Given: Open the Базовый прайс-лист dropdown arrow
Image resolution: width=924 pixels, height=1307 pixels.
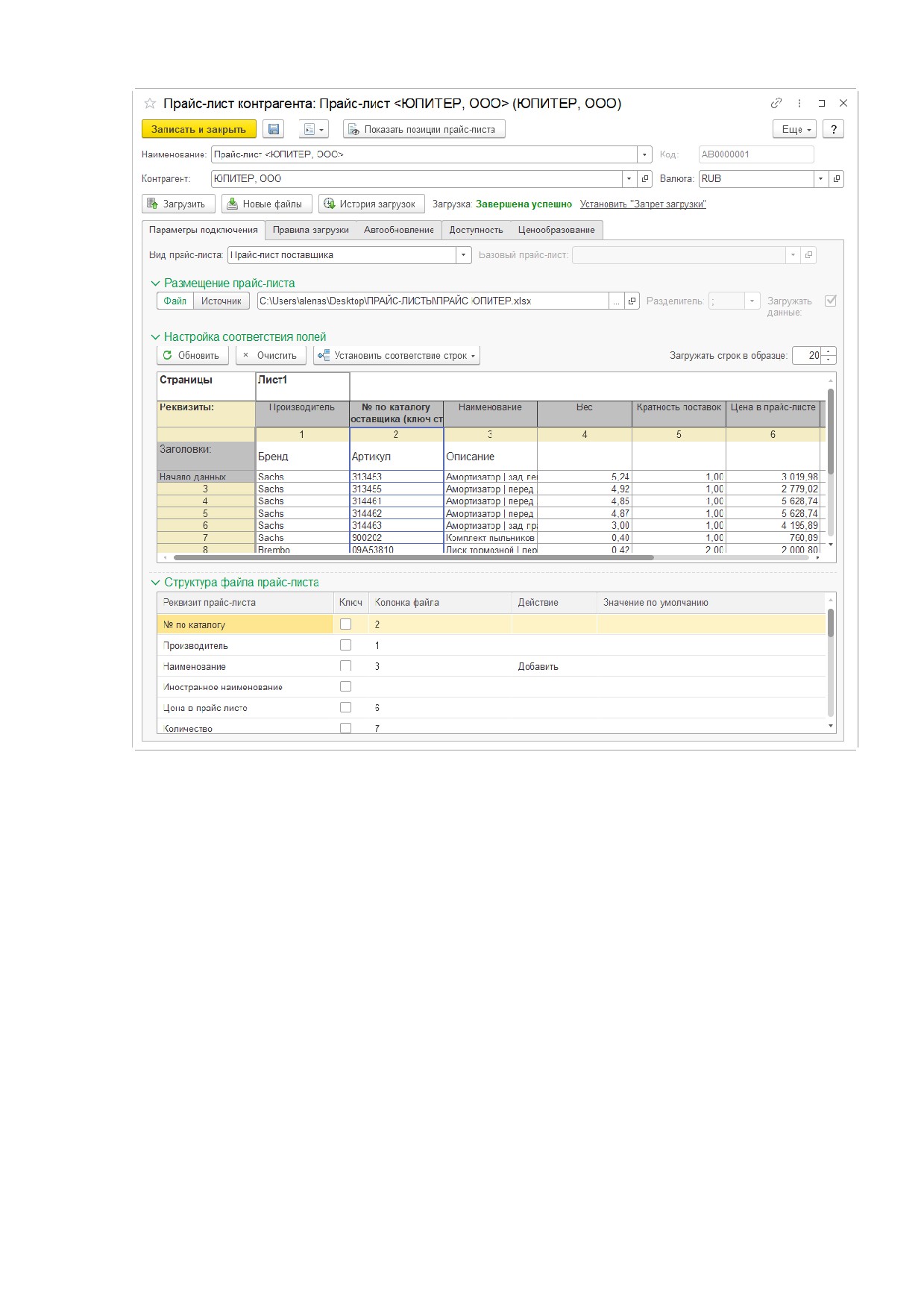Looking at the screenshot, I should point(793,255).
